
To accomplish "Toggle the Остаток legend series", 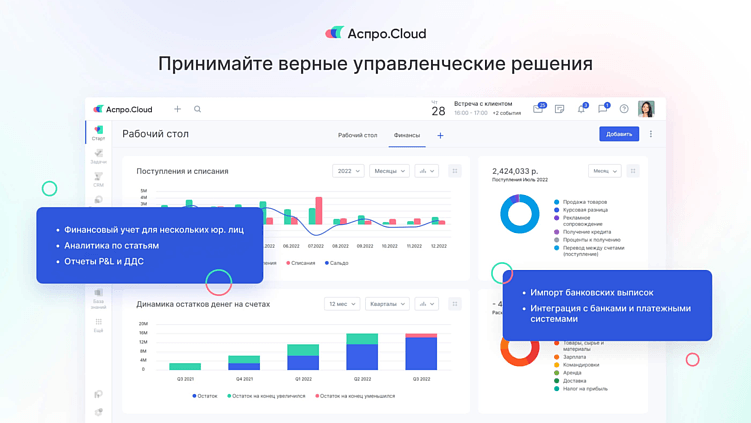I will [x=205, y=396].
